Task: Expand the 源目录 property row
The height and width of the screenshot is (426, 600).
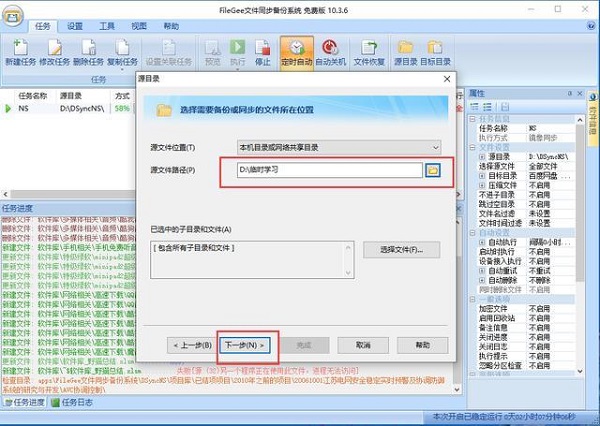Action: tap(482, 157)
